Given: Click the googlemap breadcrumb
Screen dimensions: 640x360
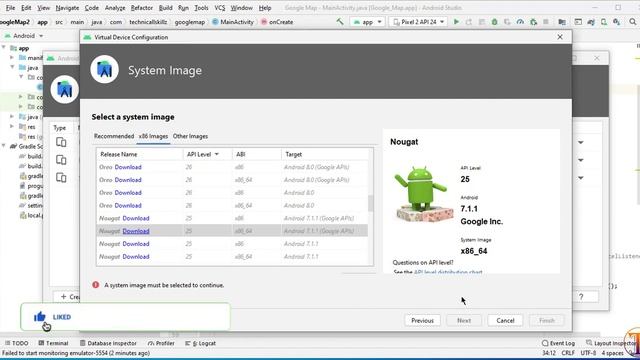Looking at the screenshot, I should pos(190,22).
